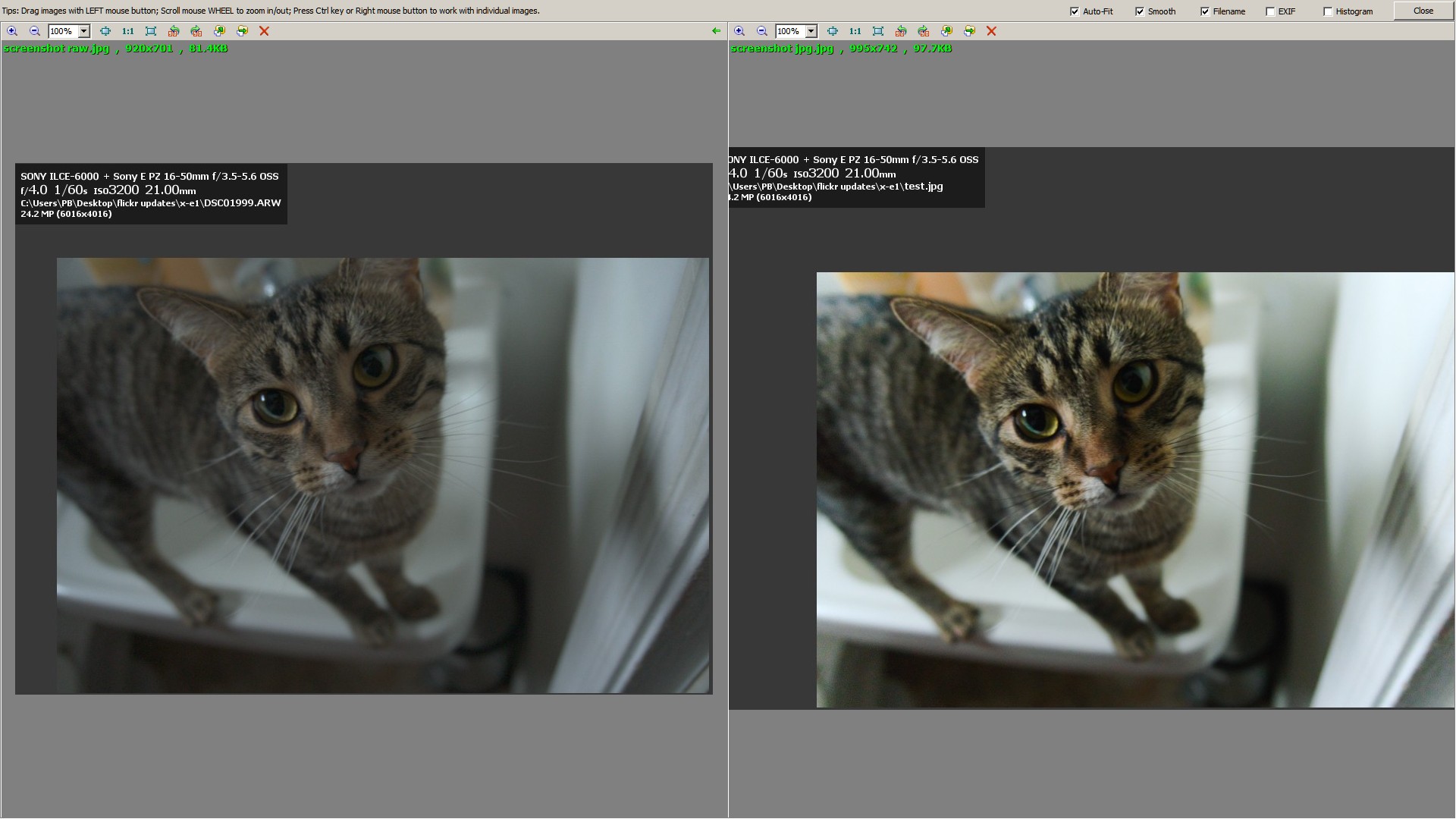The width and height of the screenshot is (1456, 819).
Task: Click zoom in icon in left pane
Action: pyautogui.click(x=12, y=31)
